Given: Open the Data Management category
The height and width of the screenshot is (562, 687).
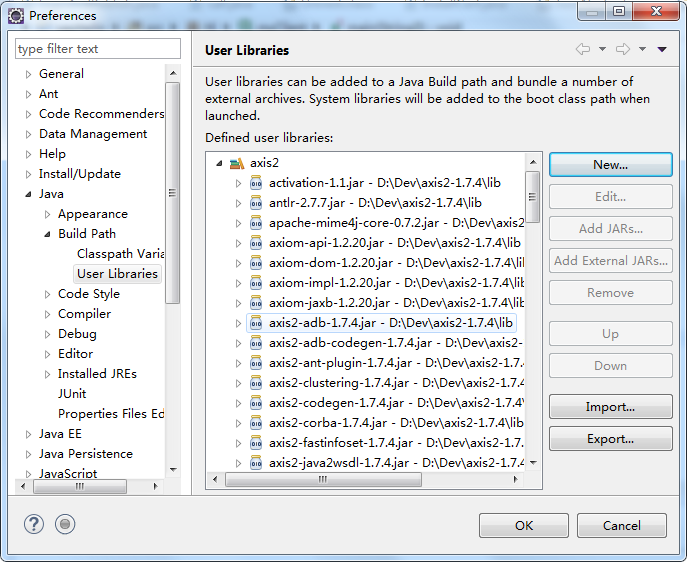Looking at the screenshot, I should pos(93,134).
